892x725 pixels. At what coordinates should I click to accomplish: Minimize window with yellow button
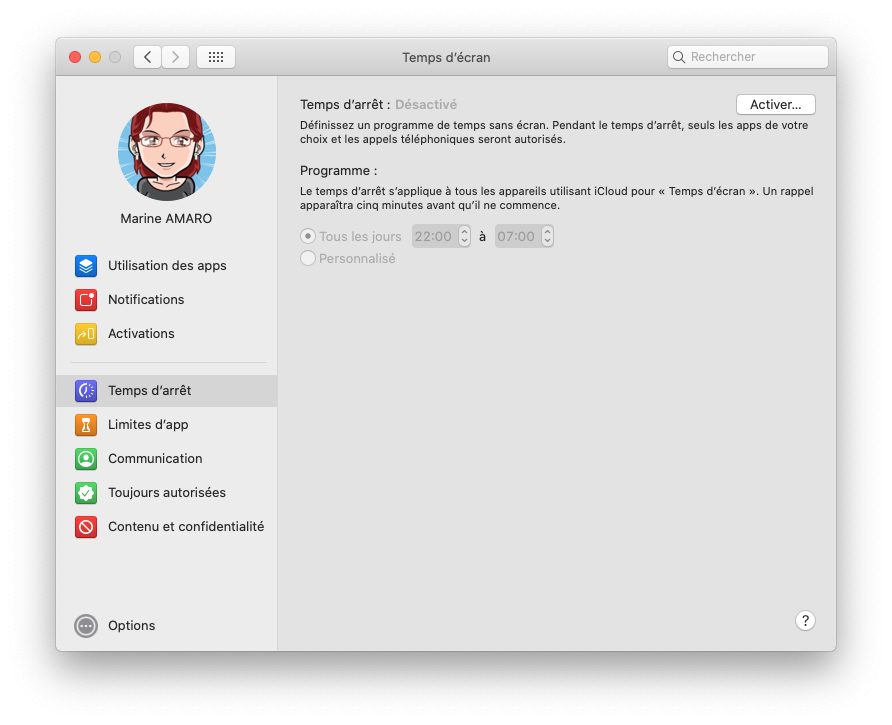click(x=95, y=57)
